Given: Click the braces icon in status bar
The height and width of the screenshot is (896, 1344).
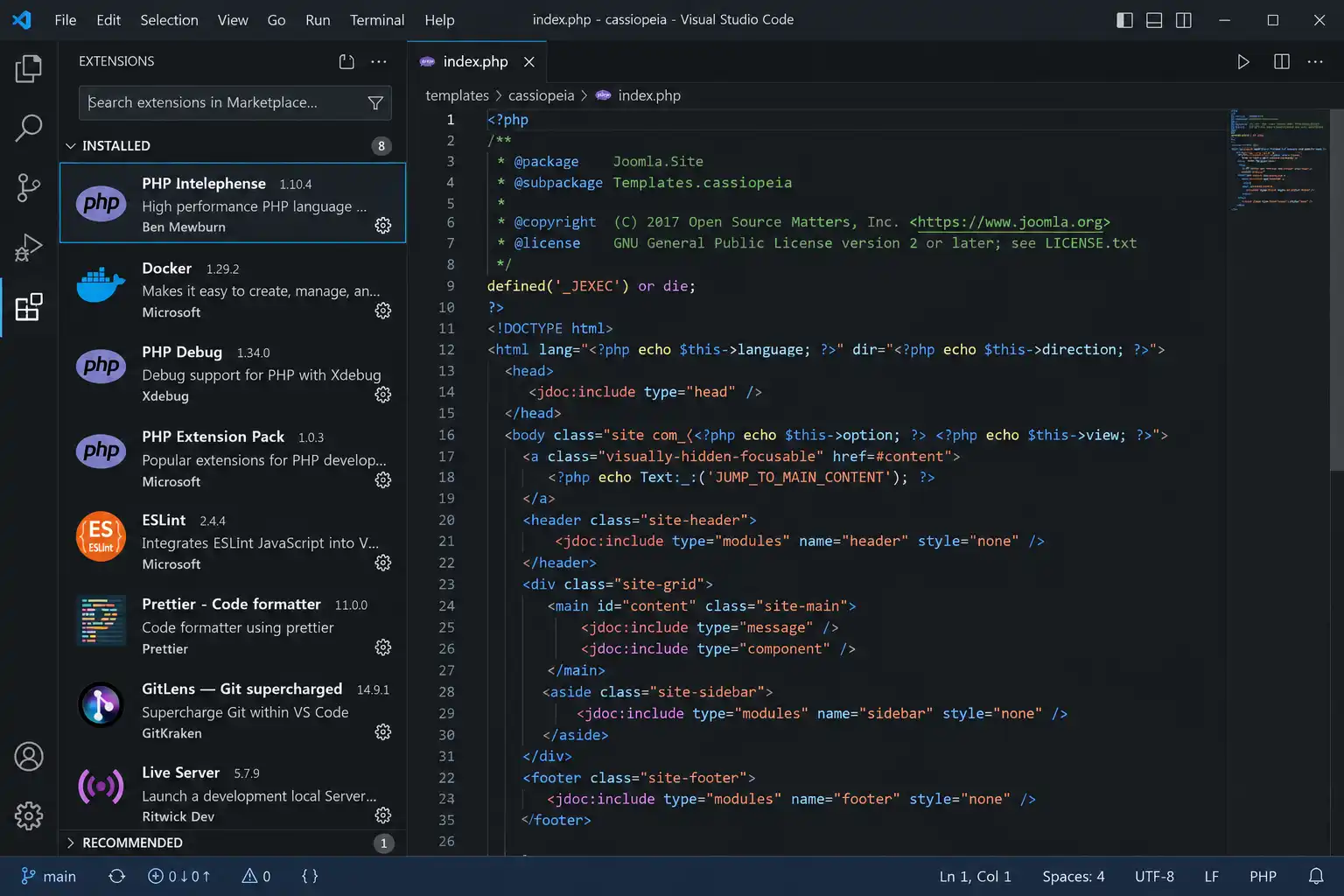Looking at the screenshot, I should (x=310, y=876).
